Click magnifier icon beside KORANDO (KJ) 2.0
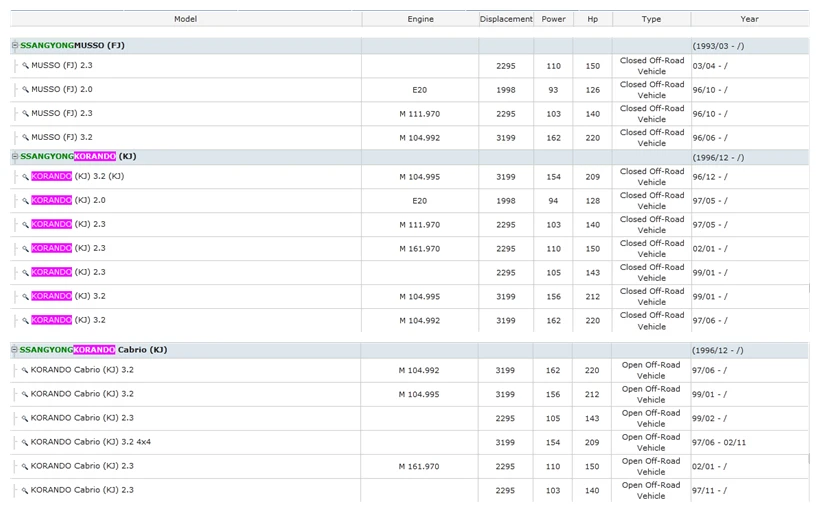Viewport: 820px width, 512px height. point(25,201)
